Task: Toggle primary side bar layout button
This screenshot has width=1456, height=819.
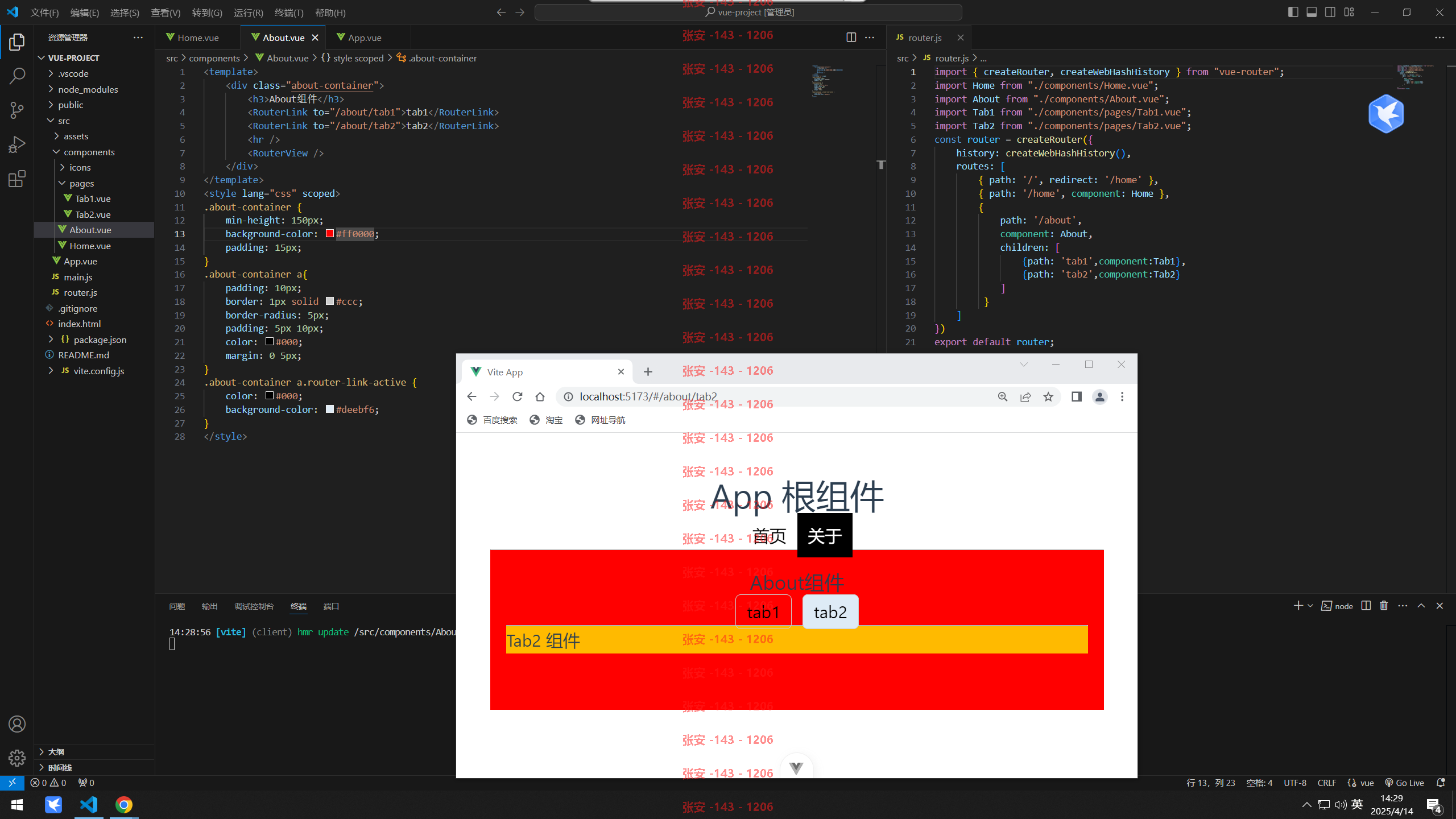Action: click(x=1293, y=12)
